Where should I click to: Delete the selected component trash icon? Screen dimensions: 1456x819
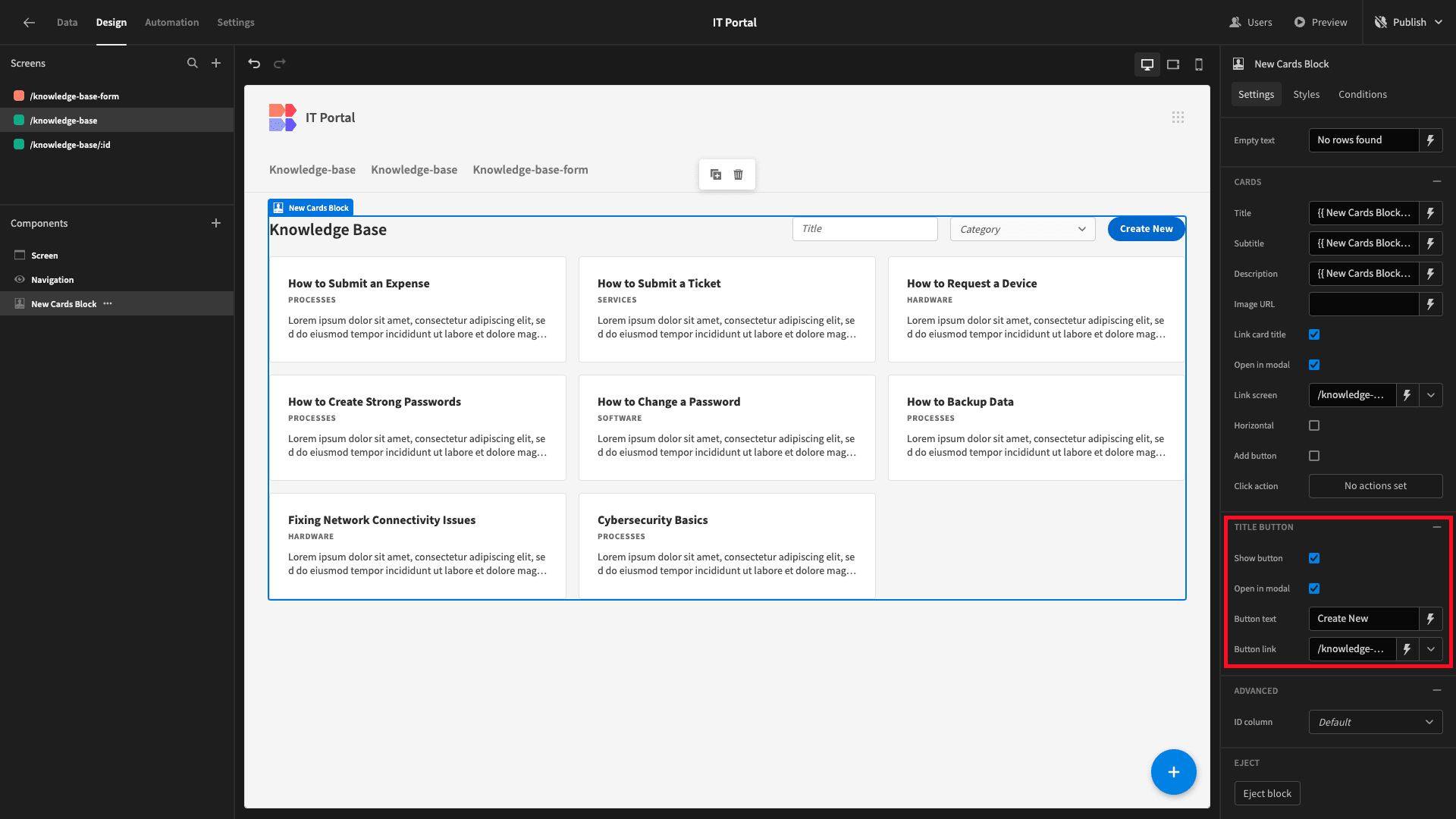point(739,174)
